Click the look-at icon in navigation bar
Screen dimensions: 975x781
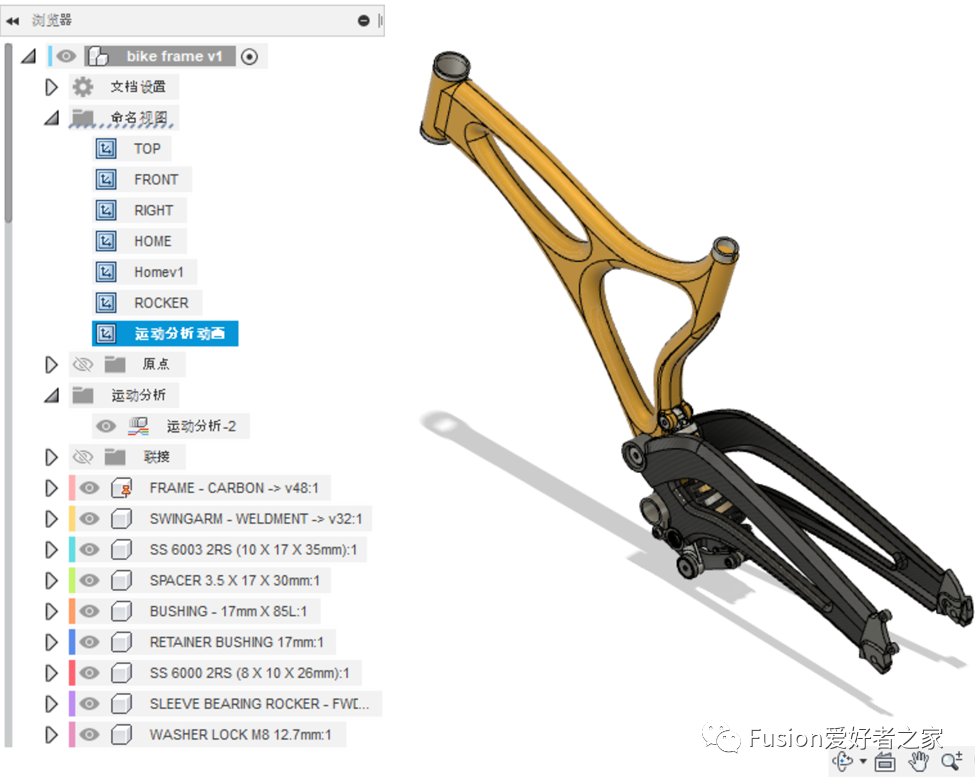point(885,761)
